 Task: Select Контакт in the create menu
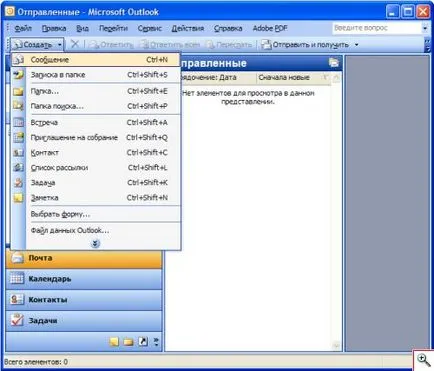point(96,152)
